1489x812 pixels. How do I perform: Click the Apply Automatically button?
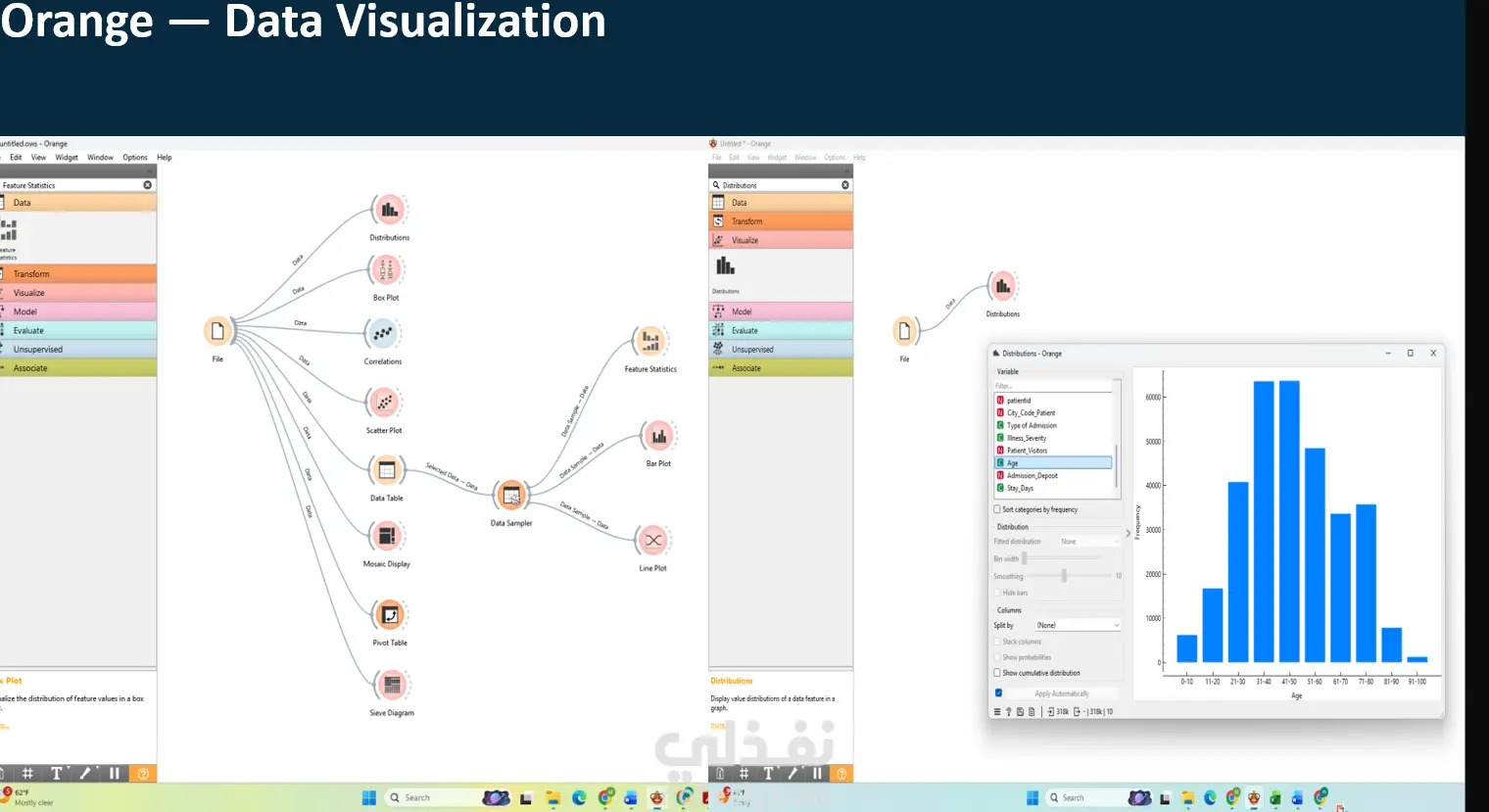(x=1062, y=693)
